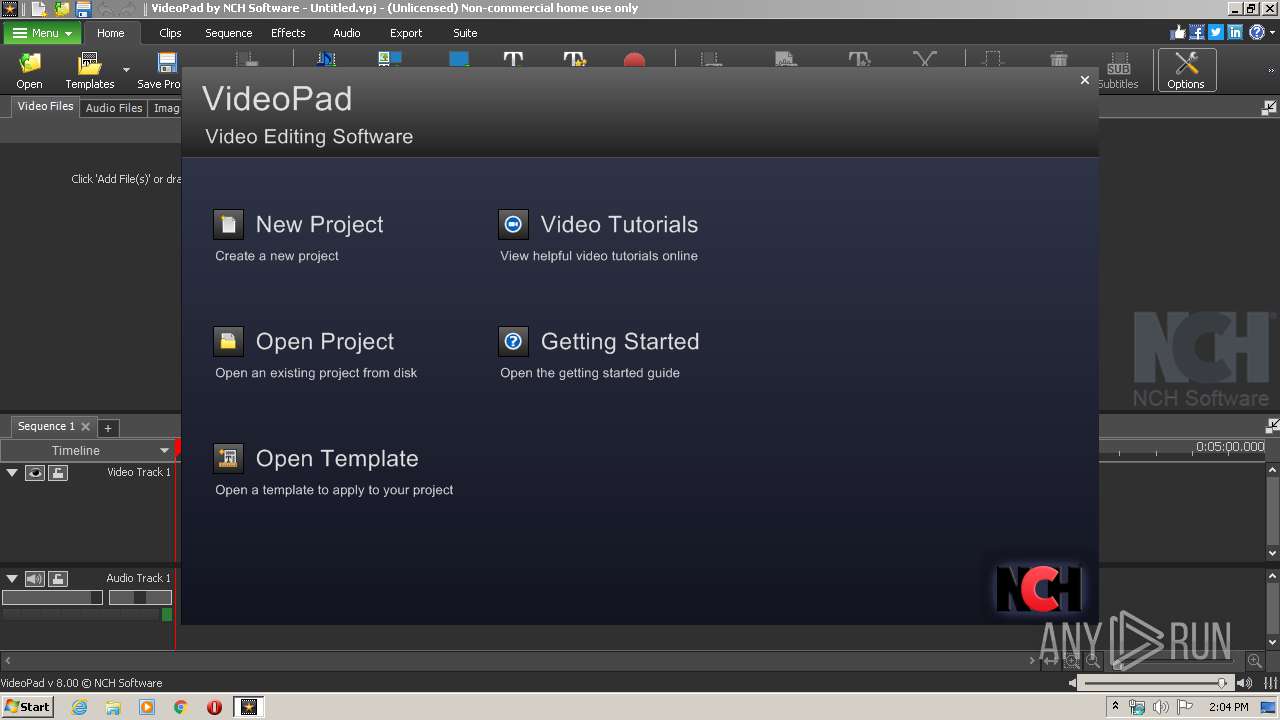Select the Sequence 1 tab
Image resolution: width=1280 pixels, height=720 pixels.
[x=54, y=426]
